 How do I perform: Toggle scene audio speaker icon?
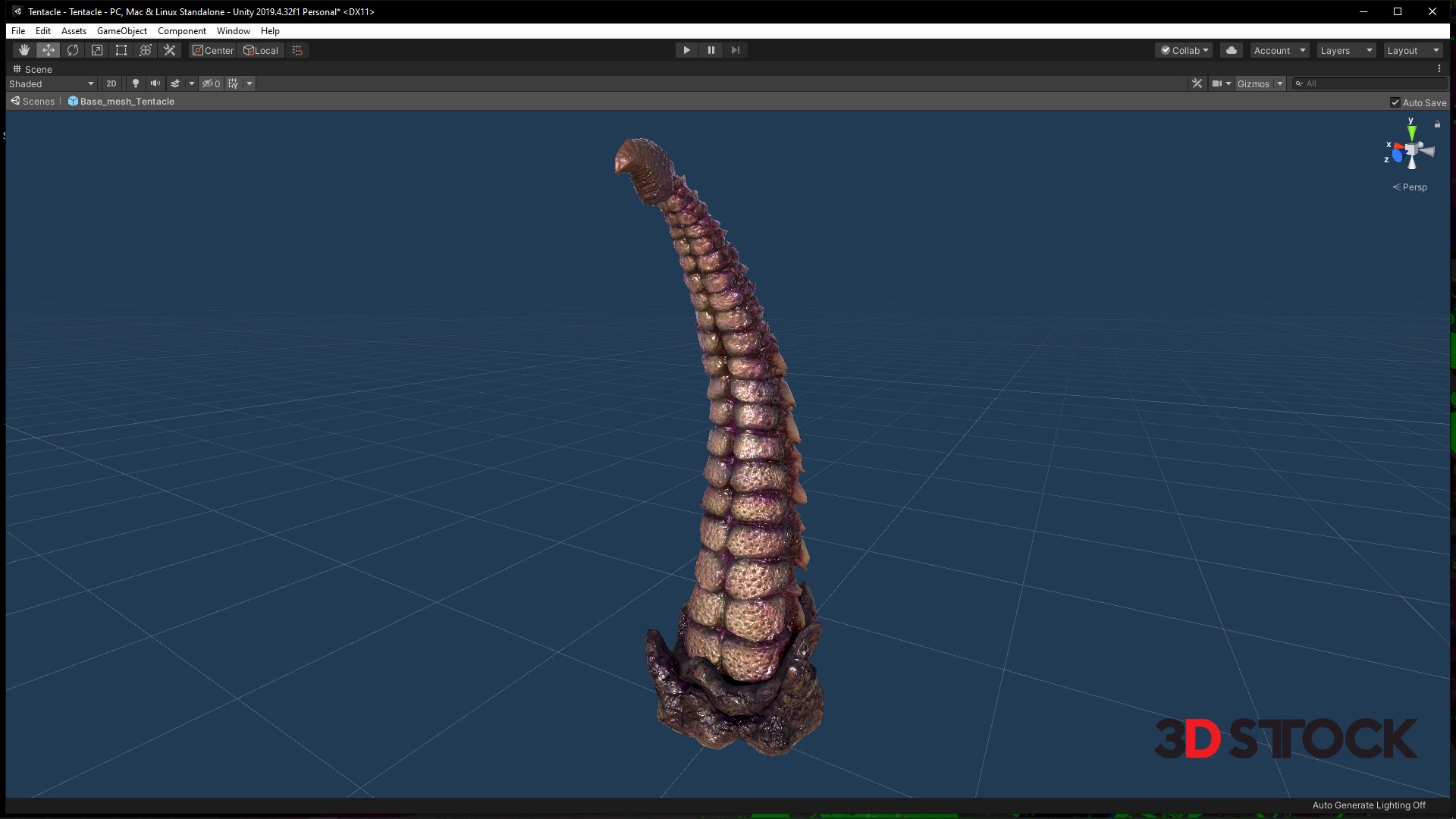click(155, 83)
